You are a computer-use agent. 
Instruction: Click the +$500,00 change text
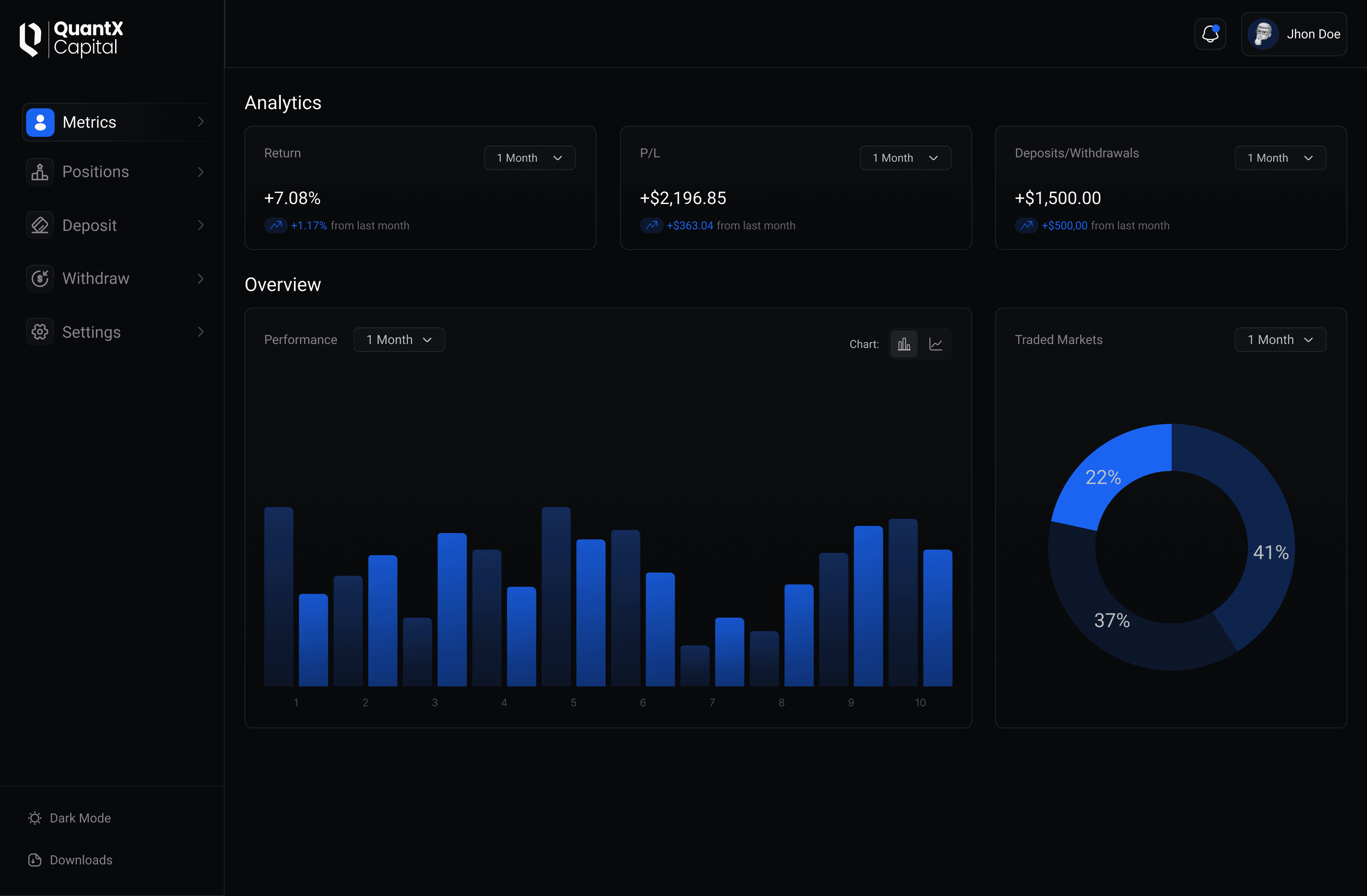(1064, 226)
